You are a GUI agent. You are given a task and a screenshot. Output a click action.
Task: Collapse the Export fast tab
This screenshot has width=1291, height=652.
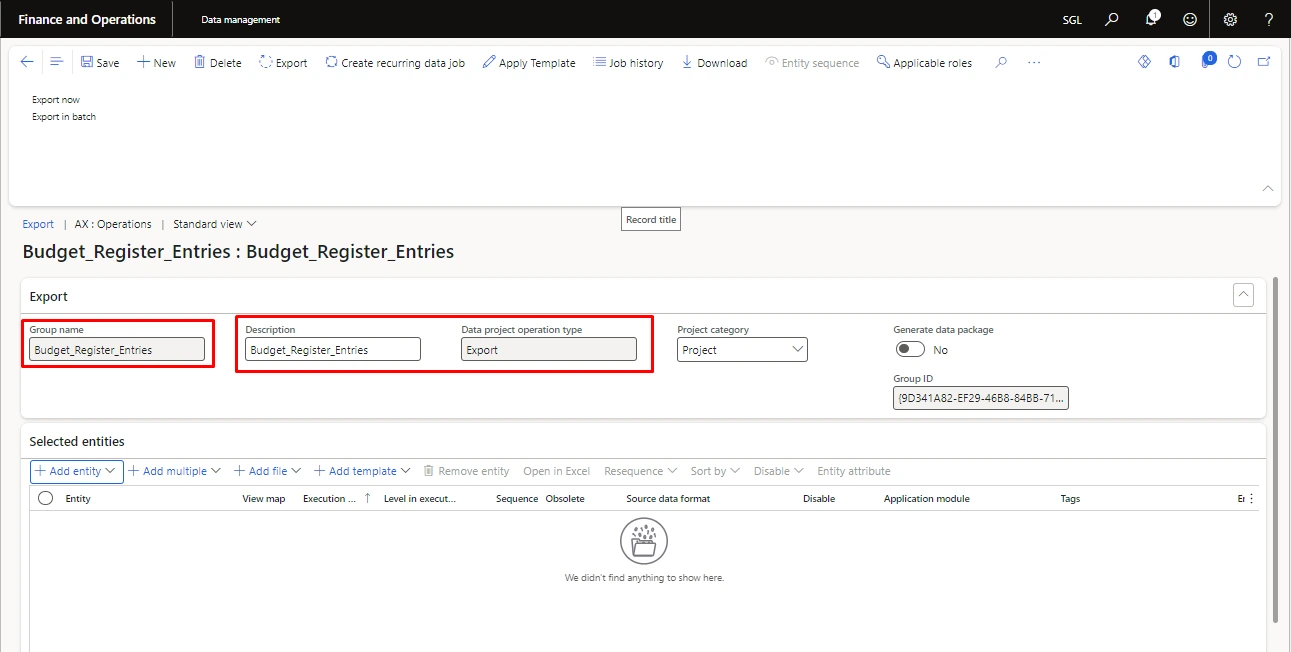pyautogui.click(x=1243, y=295)
